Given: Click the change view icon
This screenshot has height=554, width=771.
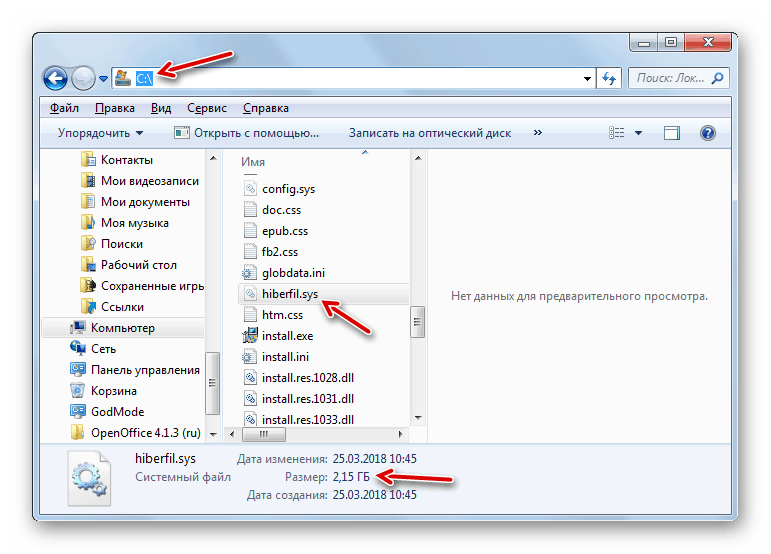Looking at the screenshot, I should [617, 133].
